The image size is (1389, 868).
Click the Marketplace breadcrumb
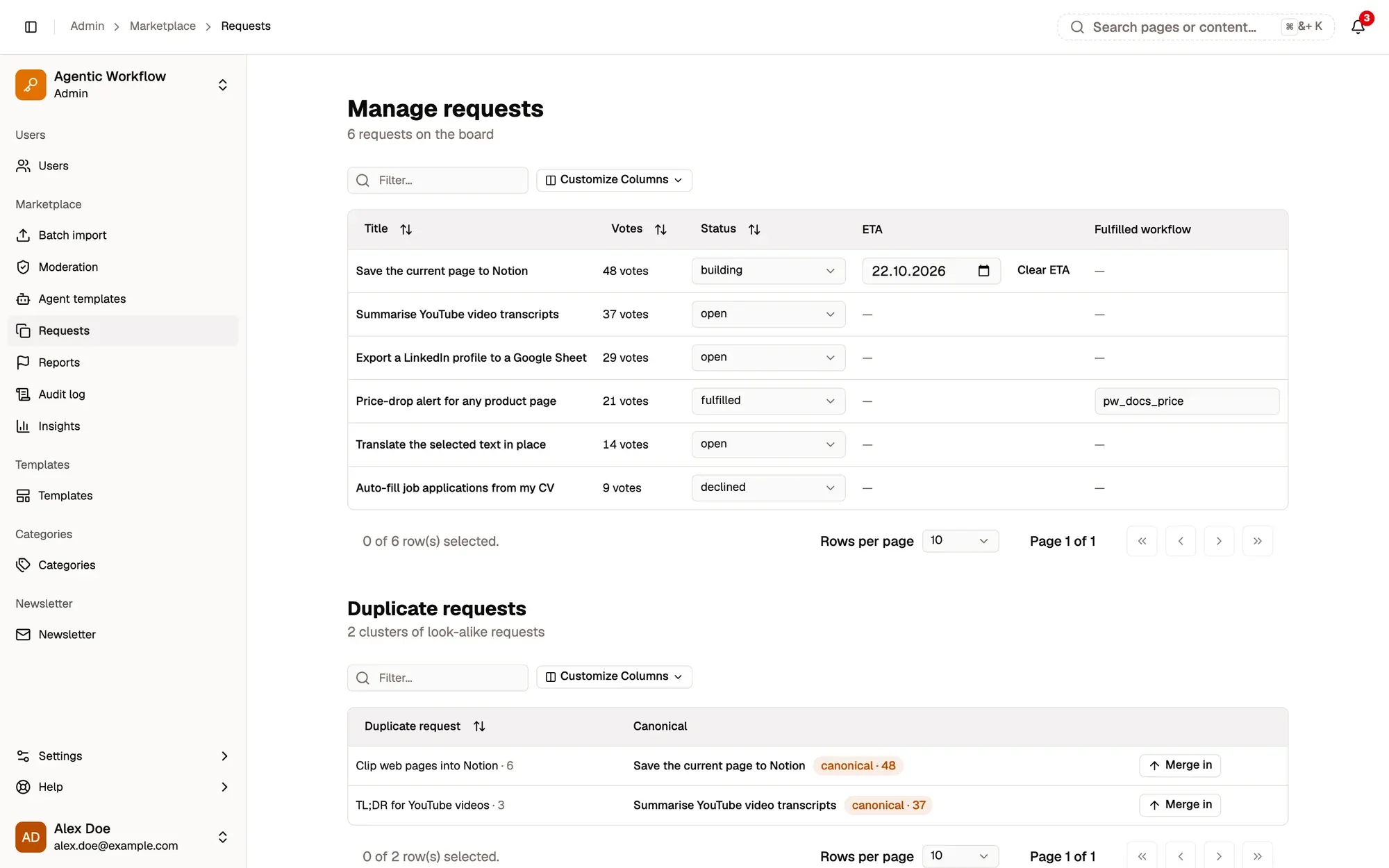(163, 26)
